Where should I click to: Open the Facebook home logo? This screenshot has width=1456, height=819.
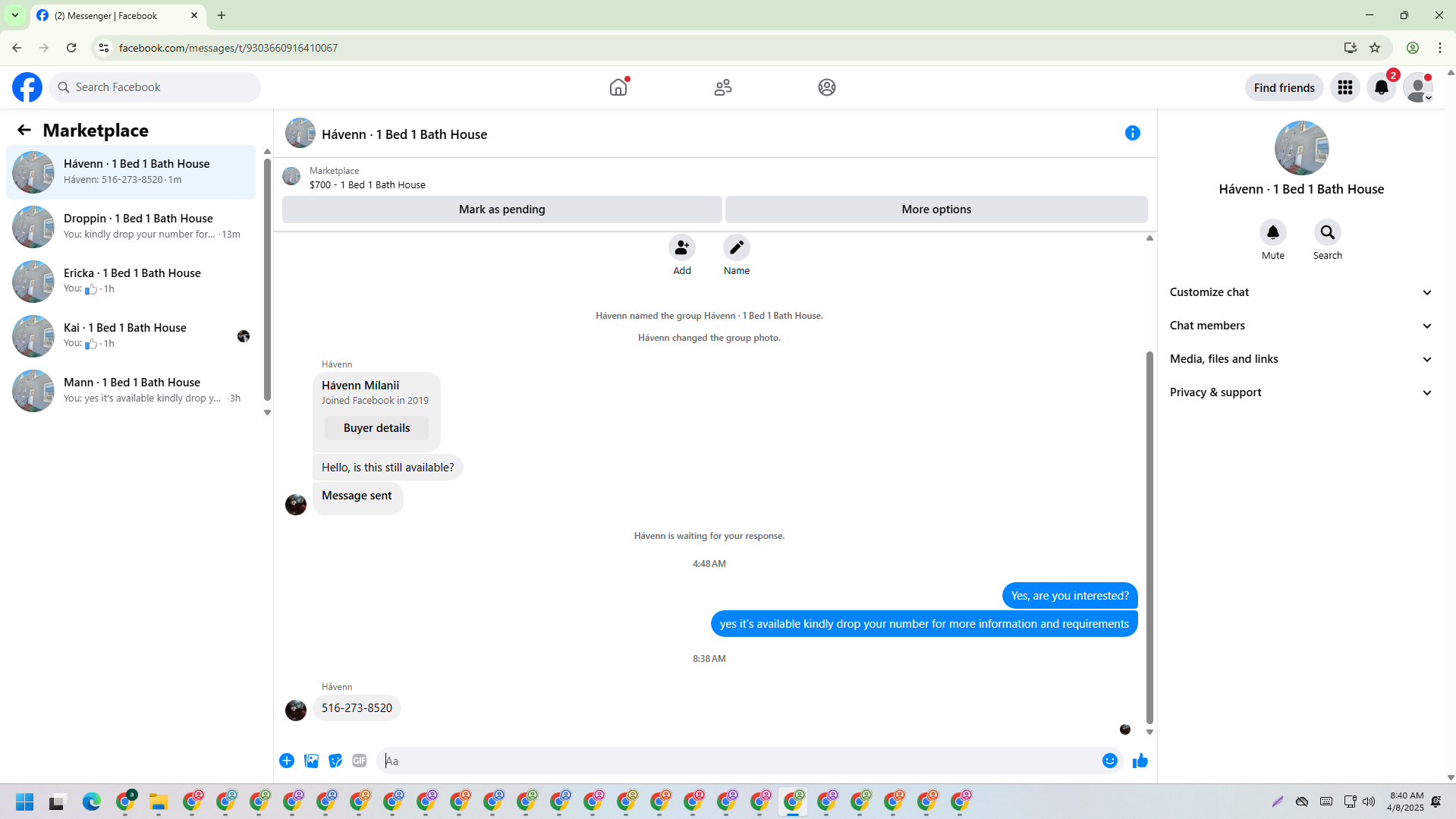click(27, 87)
